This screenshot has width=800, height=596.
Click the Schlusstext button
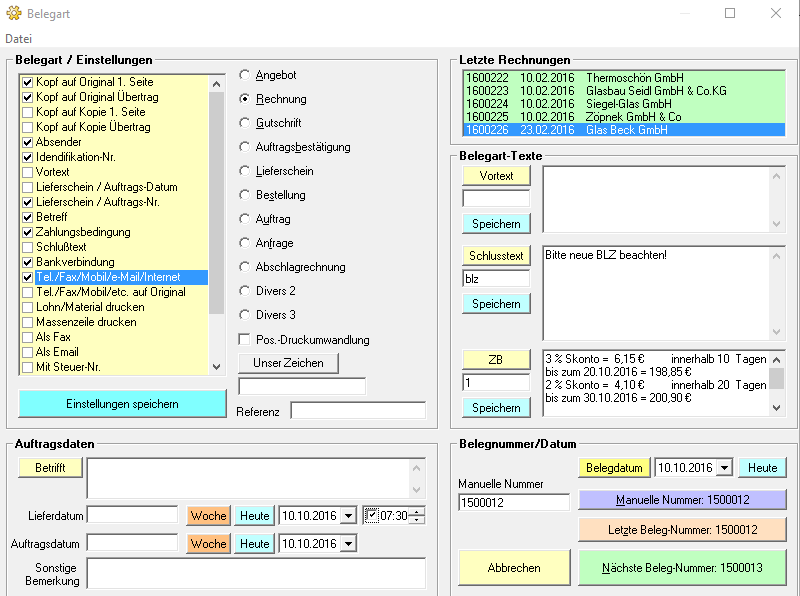[x=496, y=256]
